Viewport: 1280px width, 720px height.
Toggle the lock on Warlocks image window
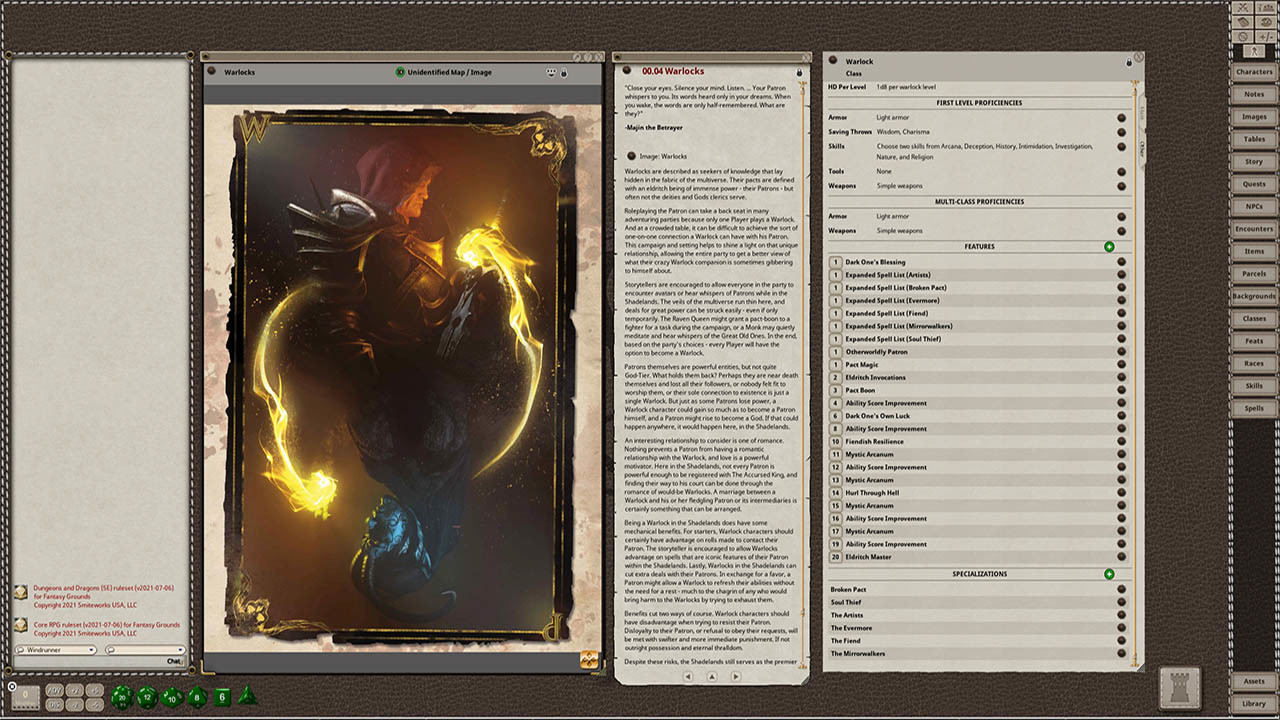(x=564, y=73)
